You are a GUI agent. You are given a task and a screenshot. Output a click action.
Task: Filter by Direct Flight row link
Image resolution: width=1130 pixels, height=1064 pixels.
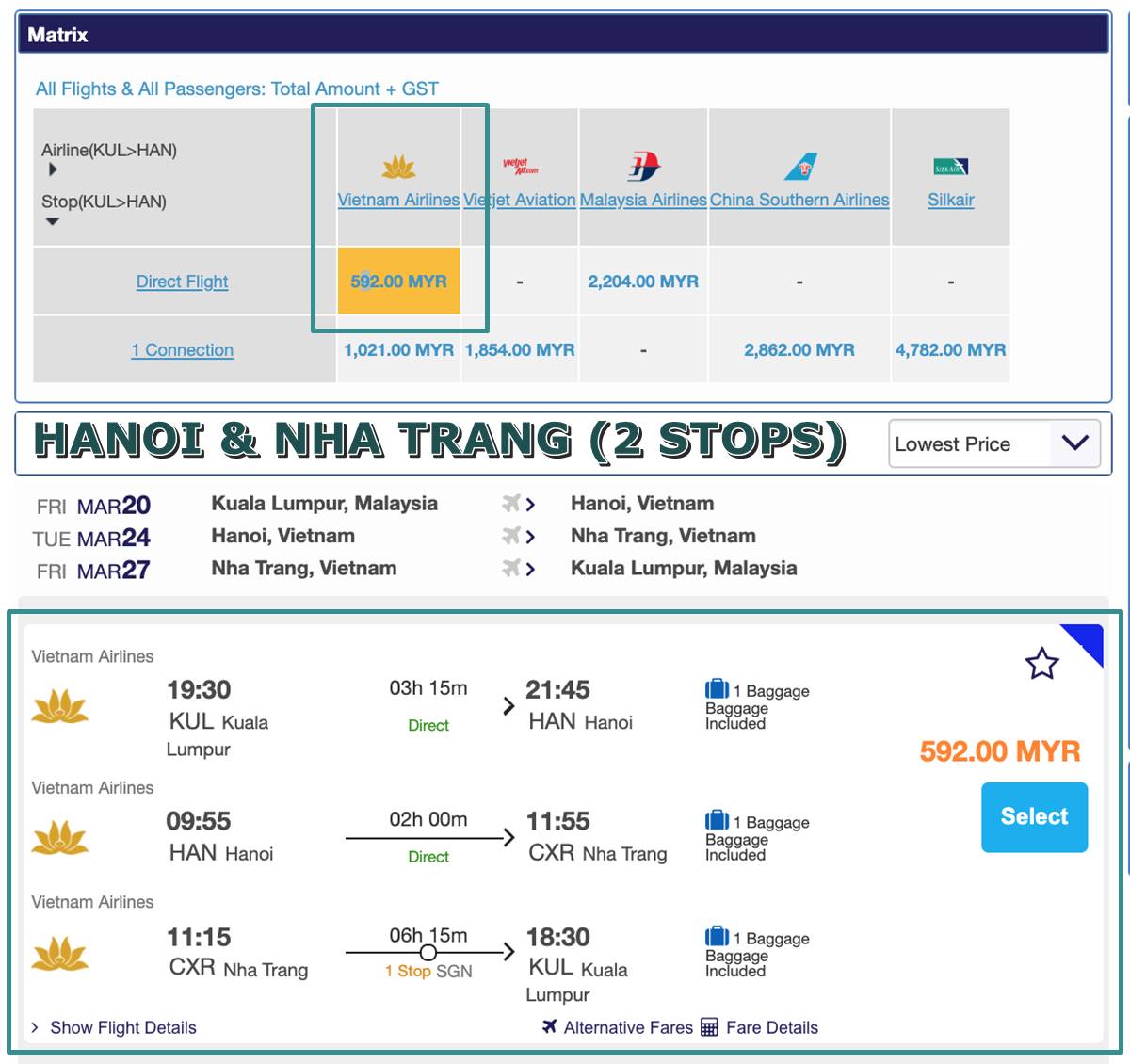click(183, 282)
